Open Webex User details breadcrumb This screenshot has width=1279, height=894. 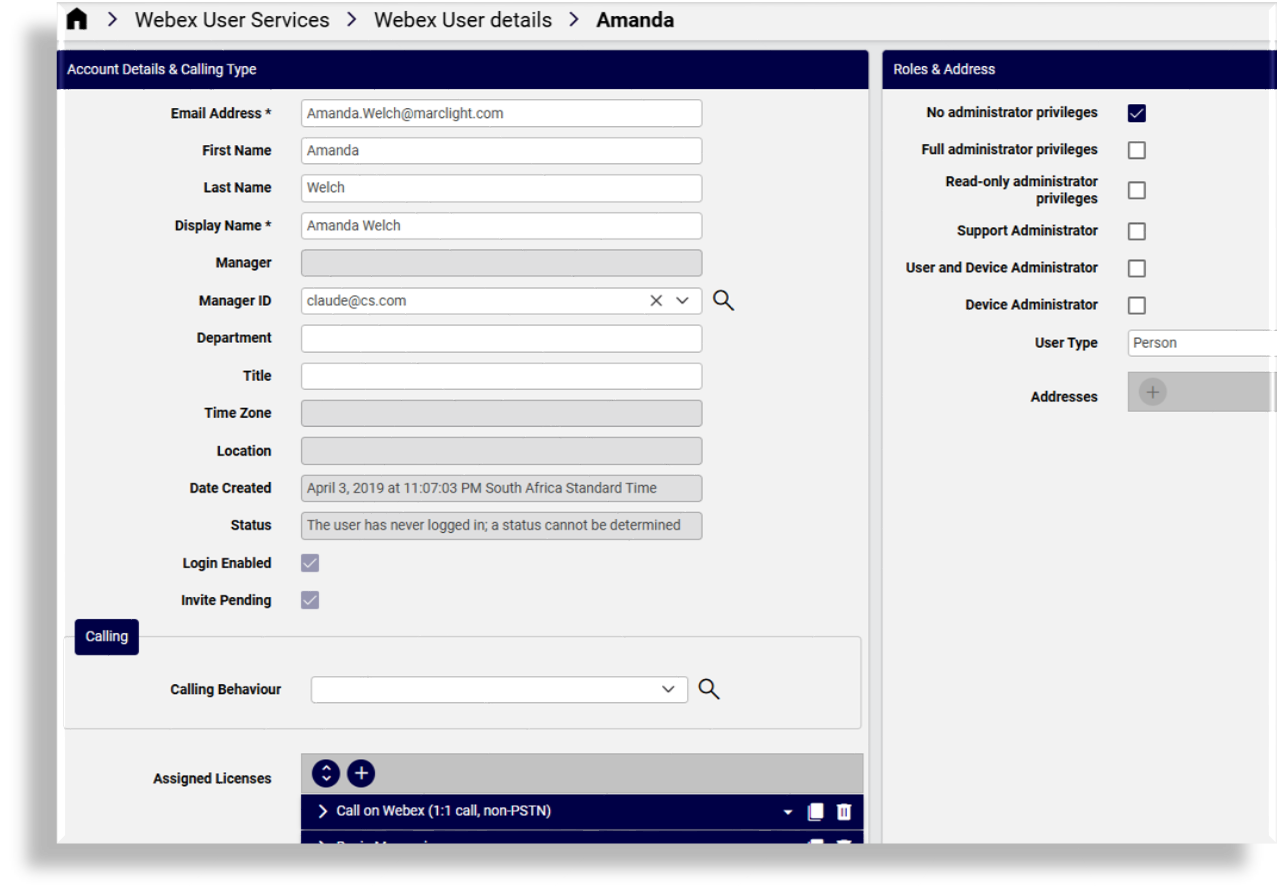[462, 19]
